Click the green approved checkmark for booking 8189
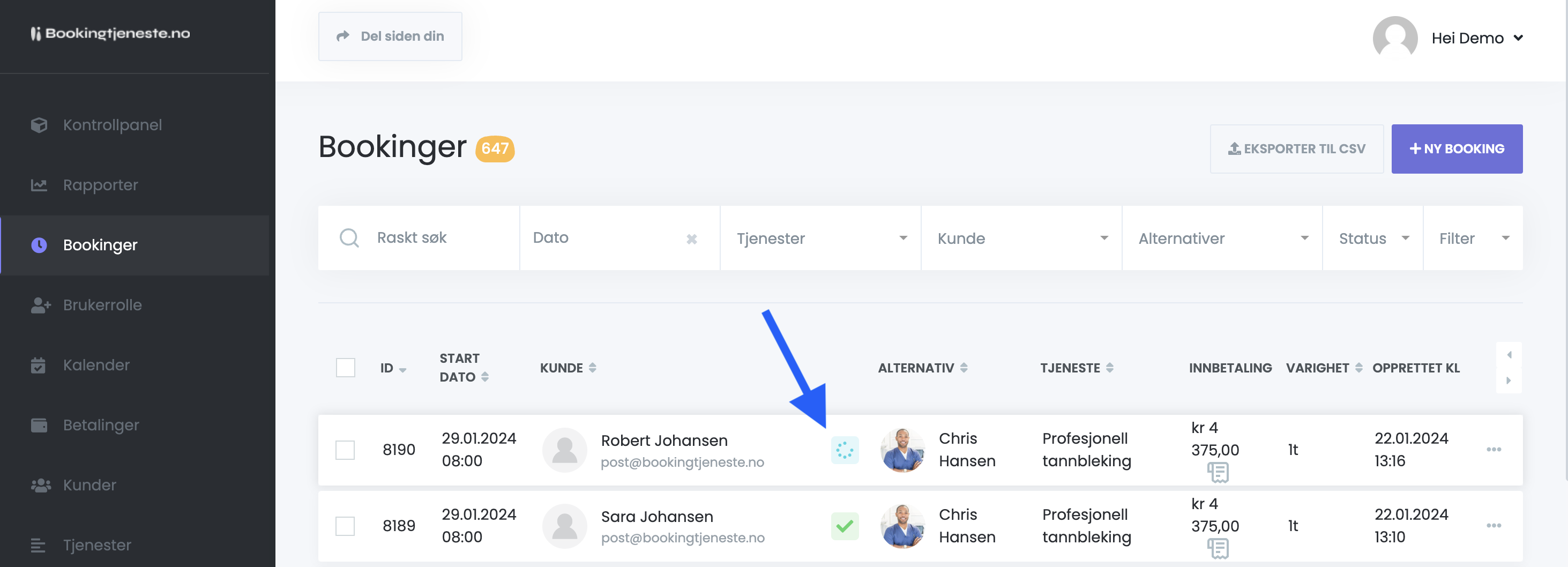 click(844, 526)
